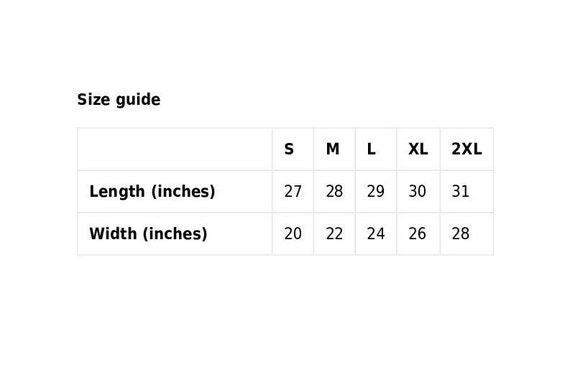Select the L column header
Screen dimensions: 570x380
coord(371,149)
